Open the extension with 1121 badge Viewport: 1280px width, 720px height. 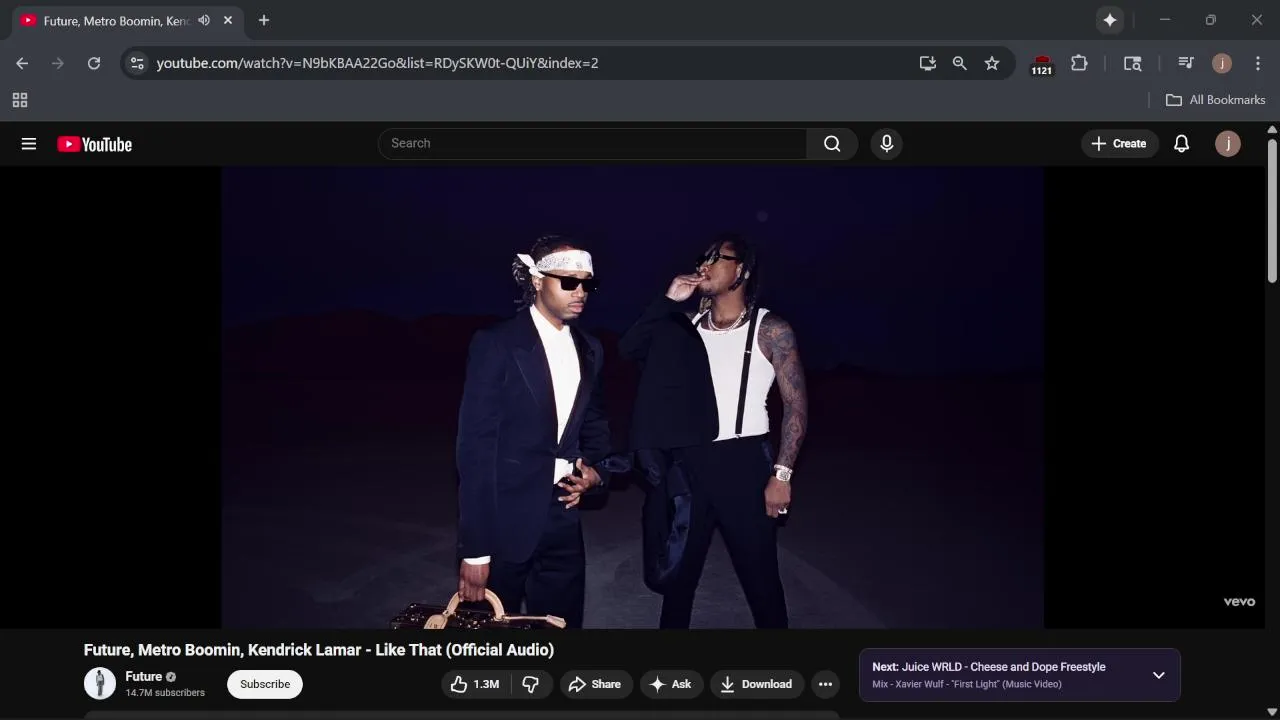(1042, 64)
